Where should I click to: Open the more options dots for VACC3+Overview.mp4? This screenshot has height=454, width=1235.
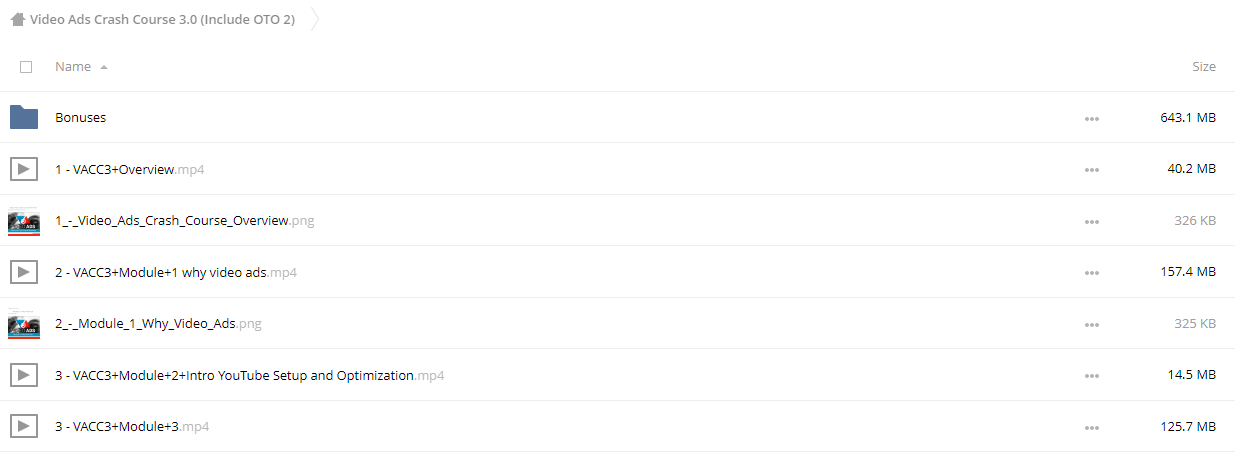pos(1091,170)
